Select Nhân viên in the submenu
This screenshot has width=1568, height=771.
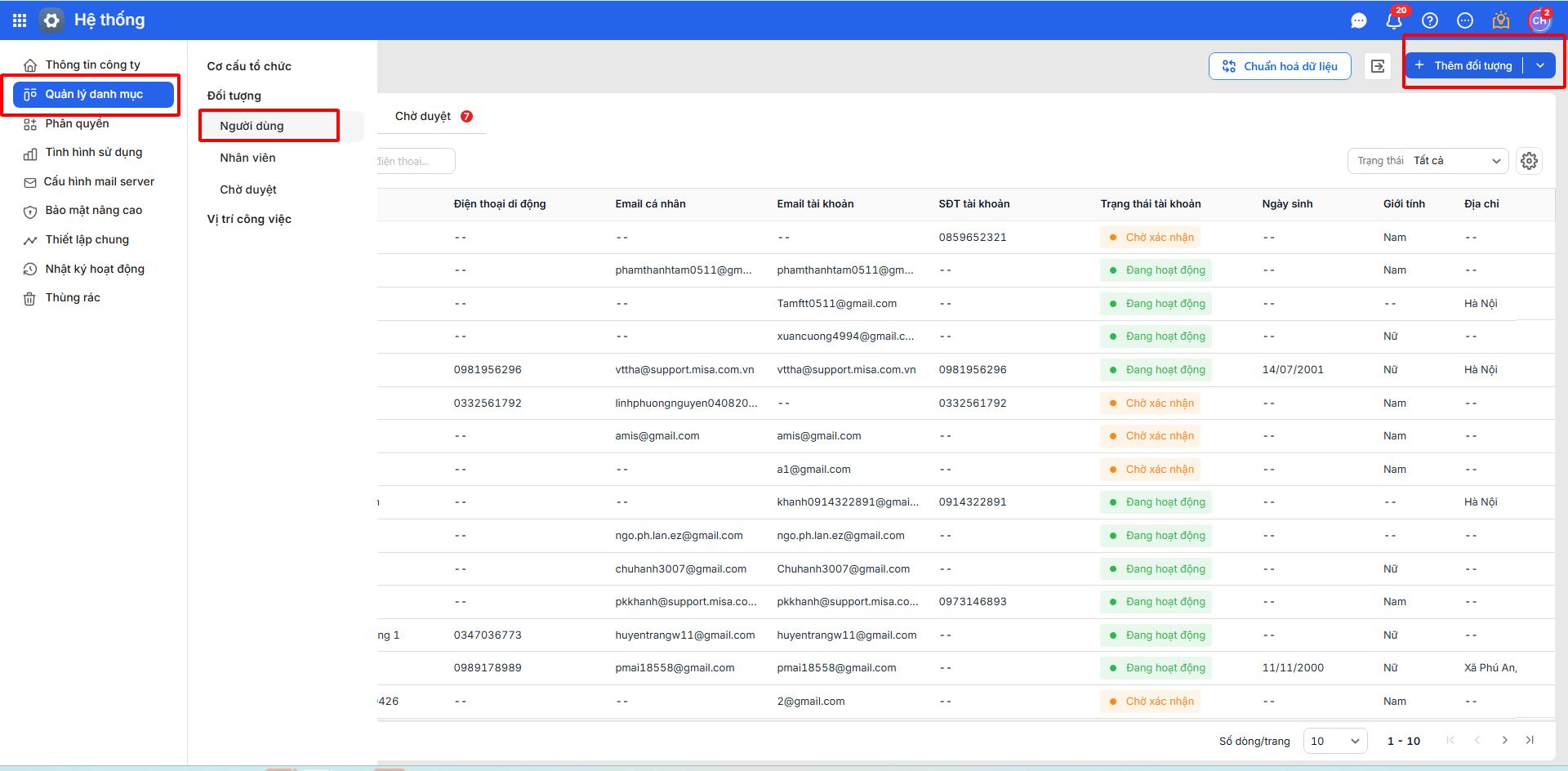pos(247,158)
